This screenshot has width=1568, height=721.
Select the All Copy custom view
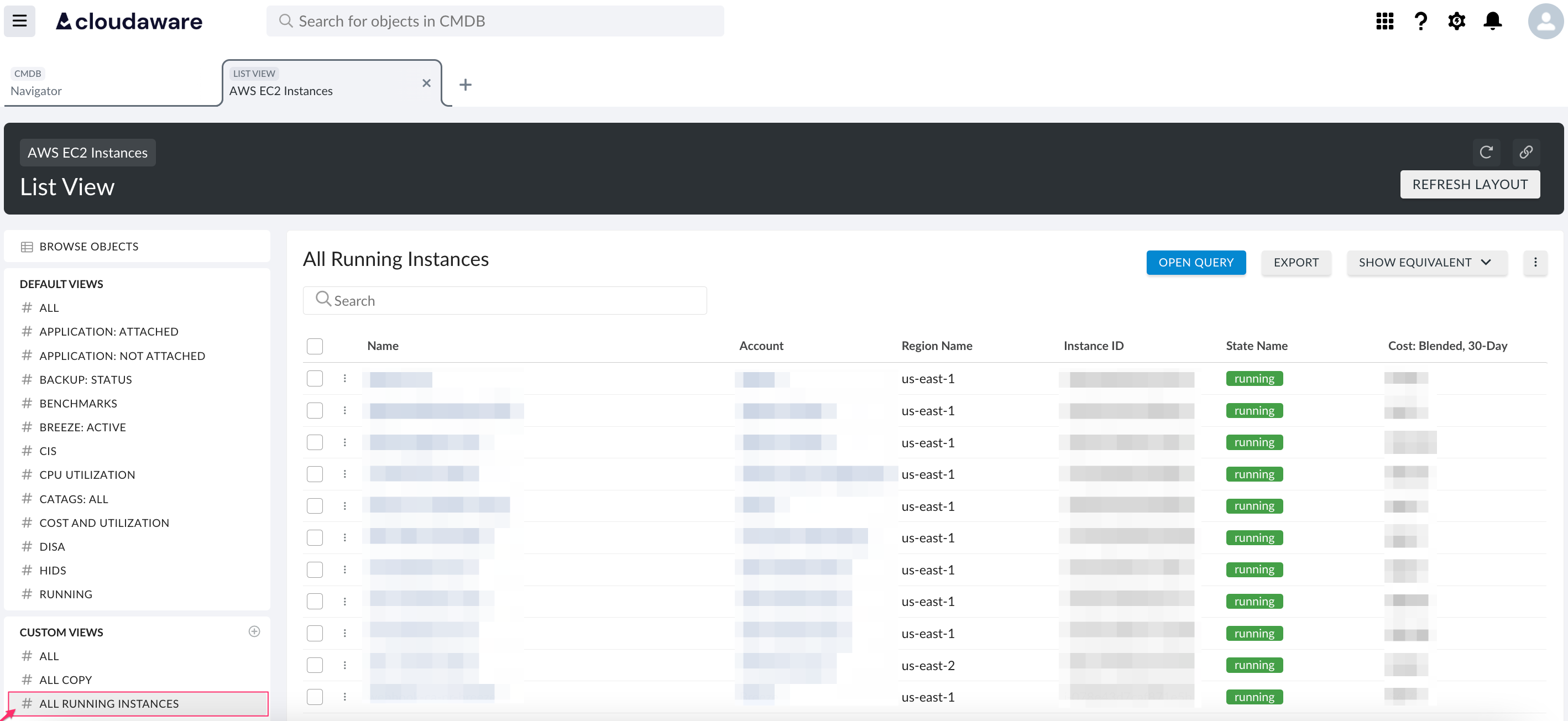[x=66, y=680]
